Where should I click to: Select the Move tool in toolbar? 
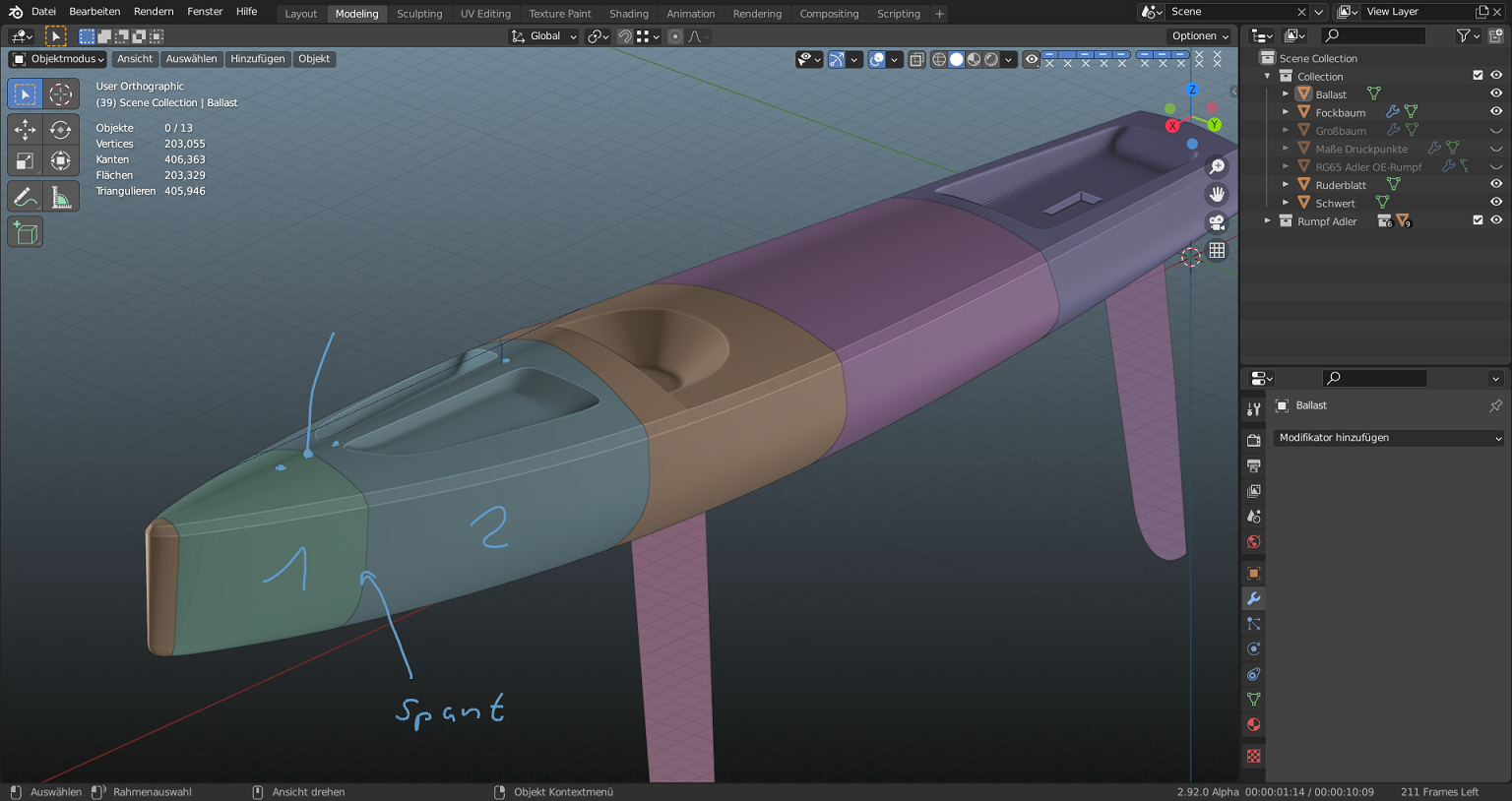[x=26, y=130]
